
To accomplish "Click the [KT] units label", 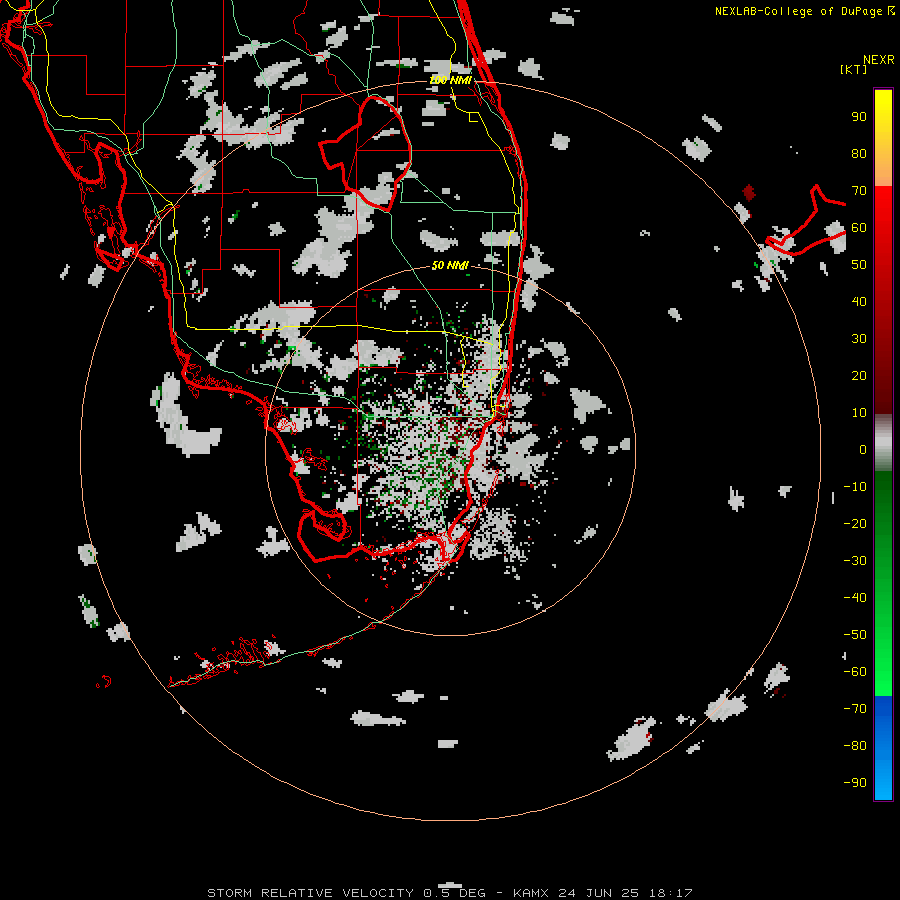I will (x=853, y=69).
